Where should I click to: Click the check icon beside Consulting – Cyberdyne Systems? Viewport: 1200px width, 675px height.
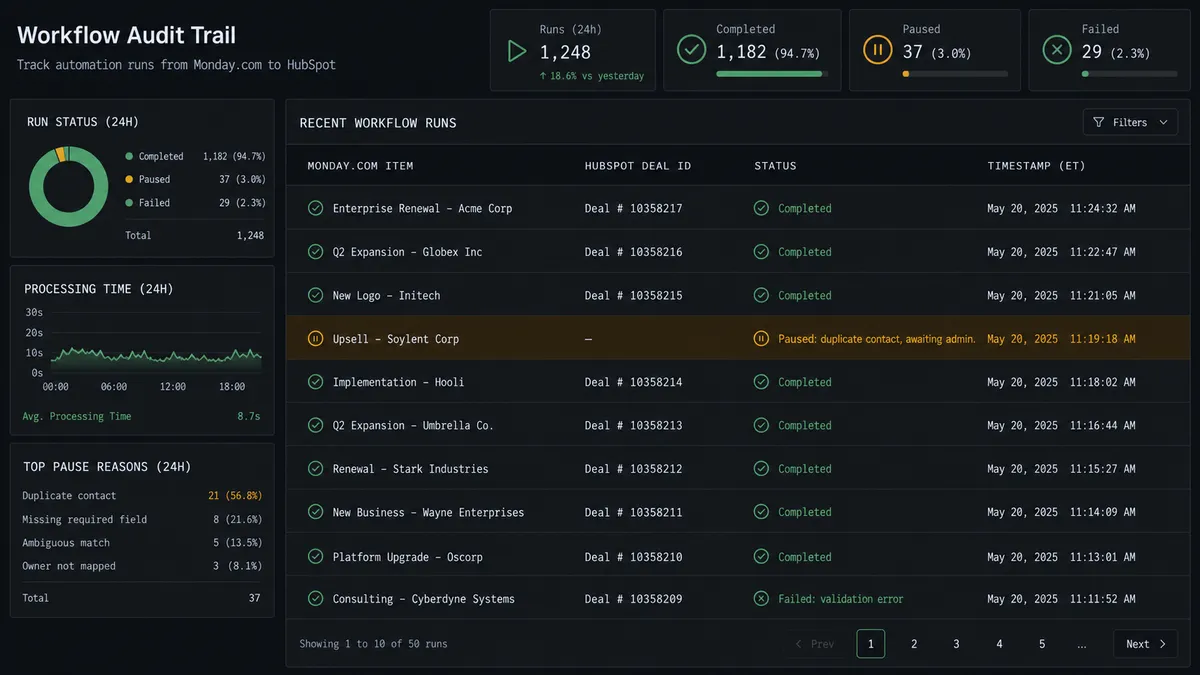(315, 599)
